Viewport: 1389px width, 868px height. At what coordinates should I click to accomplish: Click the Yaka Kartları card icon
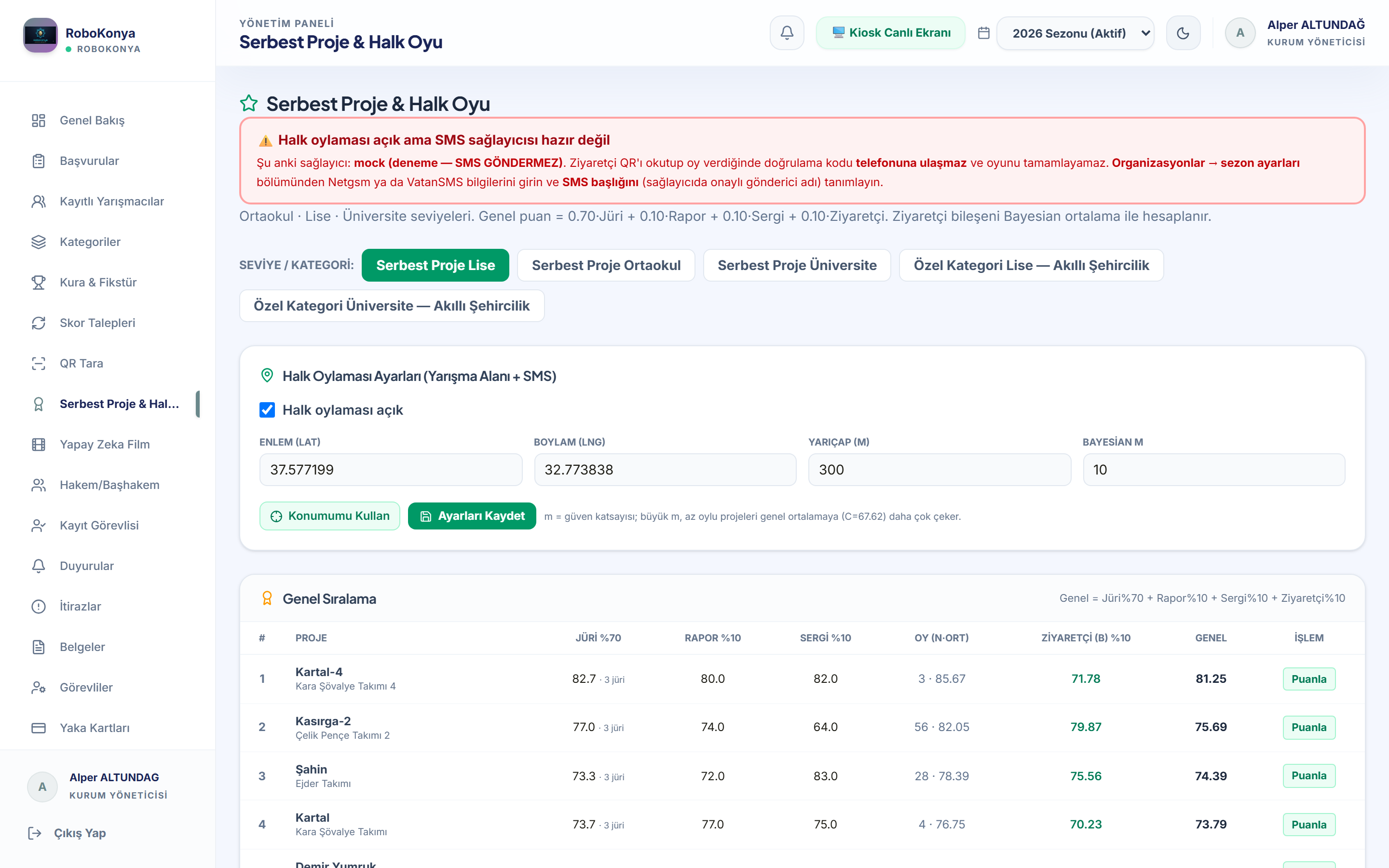pyautogui.click(x=39, y=728)
